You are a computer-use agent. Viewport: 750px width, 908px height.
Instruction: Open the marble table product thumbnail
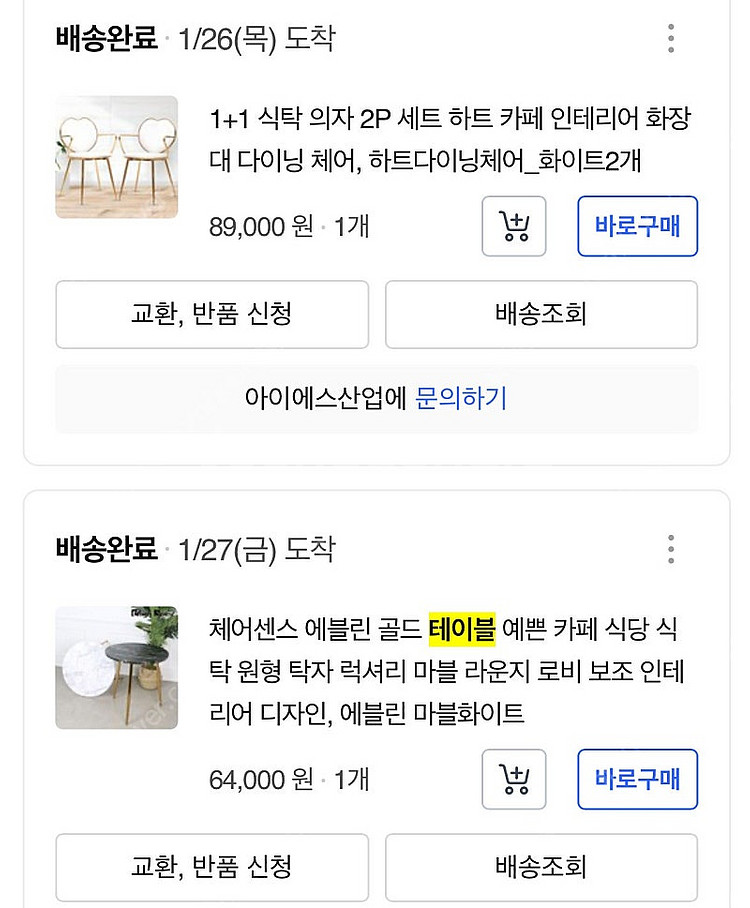tap(116, 667)
